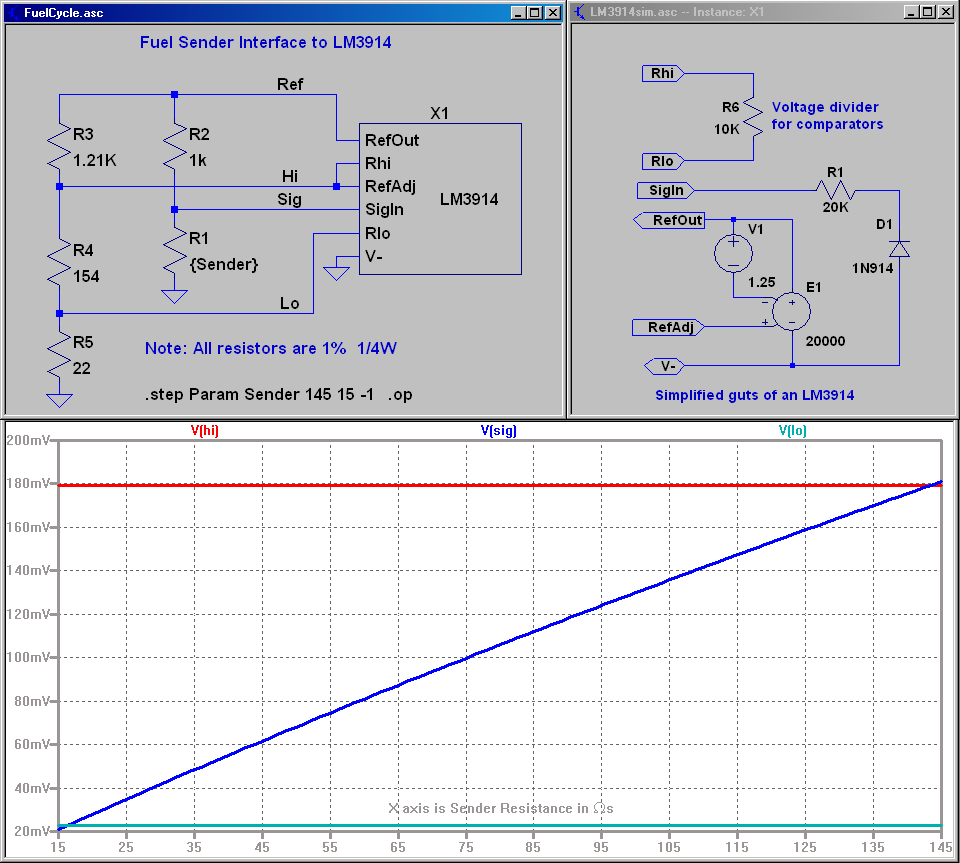
Task: Select the R3 resistor symbol in FuelCycle schematic
Action: pyautogui.click(x=59, y=146)
